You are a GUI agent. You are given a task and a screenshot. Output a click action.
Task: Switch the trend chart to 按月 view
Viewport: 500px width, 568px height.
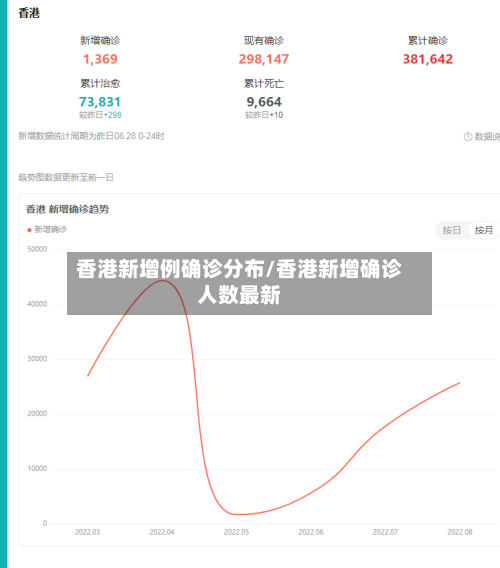pos(484,230)
